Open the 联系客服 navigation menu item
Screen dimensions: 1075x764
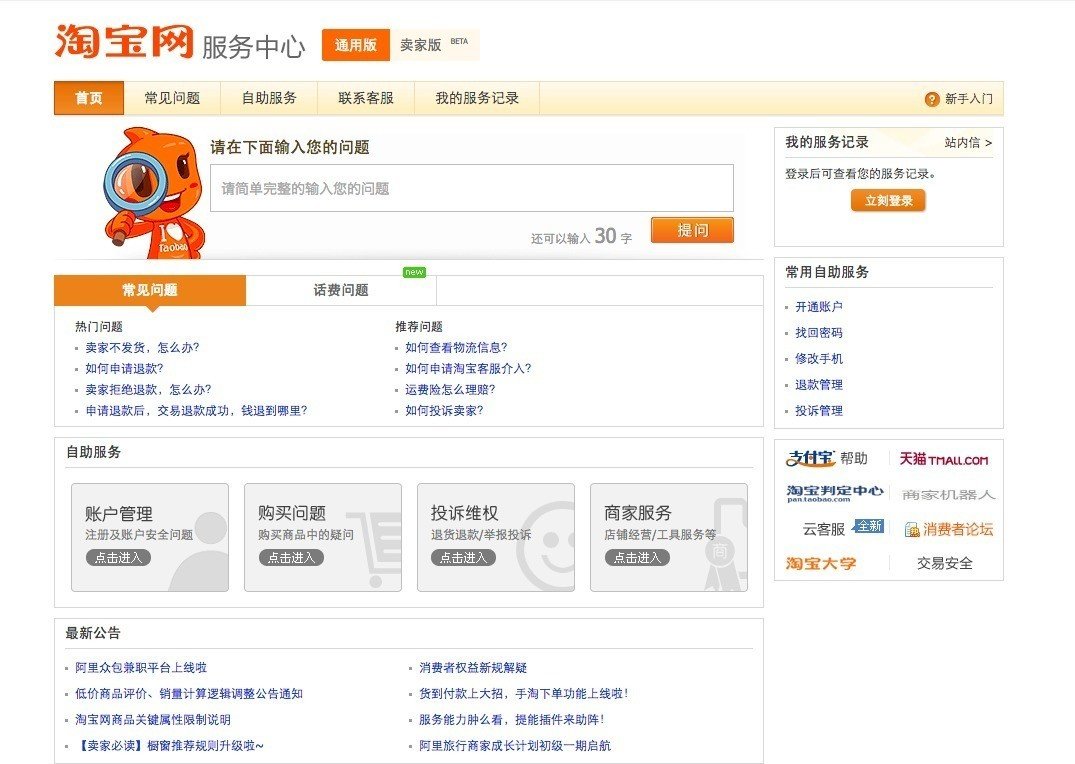(x=366, y=98)
